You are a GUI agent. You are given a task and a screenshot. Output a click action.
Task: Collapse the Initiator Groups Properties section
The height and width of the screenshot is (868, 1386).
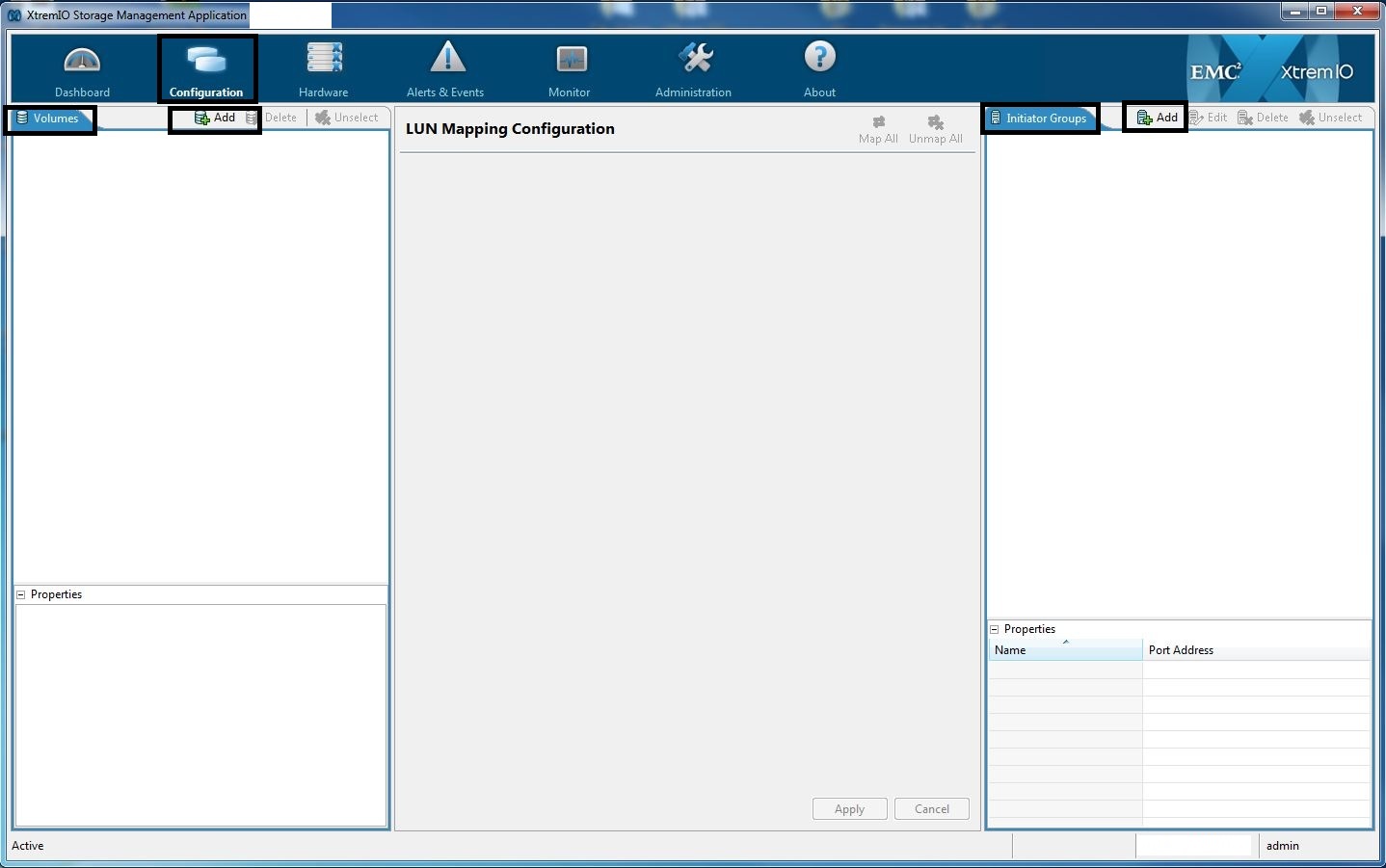995,629
